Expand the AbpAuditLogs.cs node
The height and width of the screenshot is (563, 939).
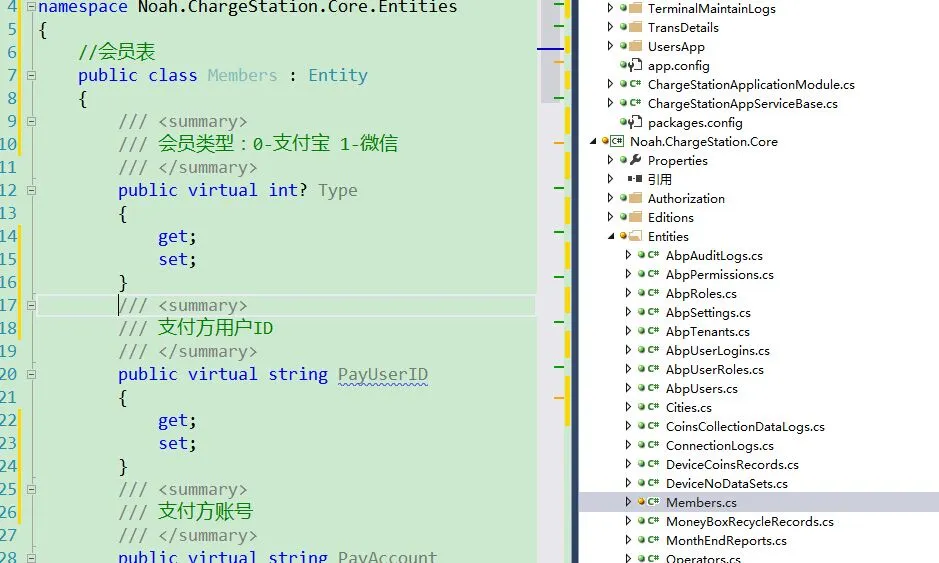click(628, 255)
